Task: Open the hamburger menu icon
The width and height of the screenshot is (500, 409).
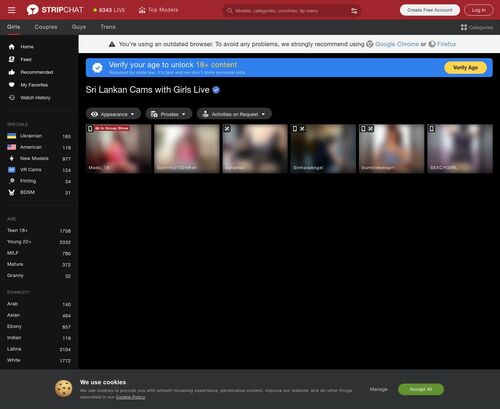Action: 12,10
